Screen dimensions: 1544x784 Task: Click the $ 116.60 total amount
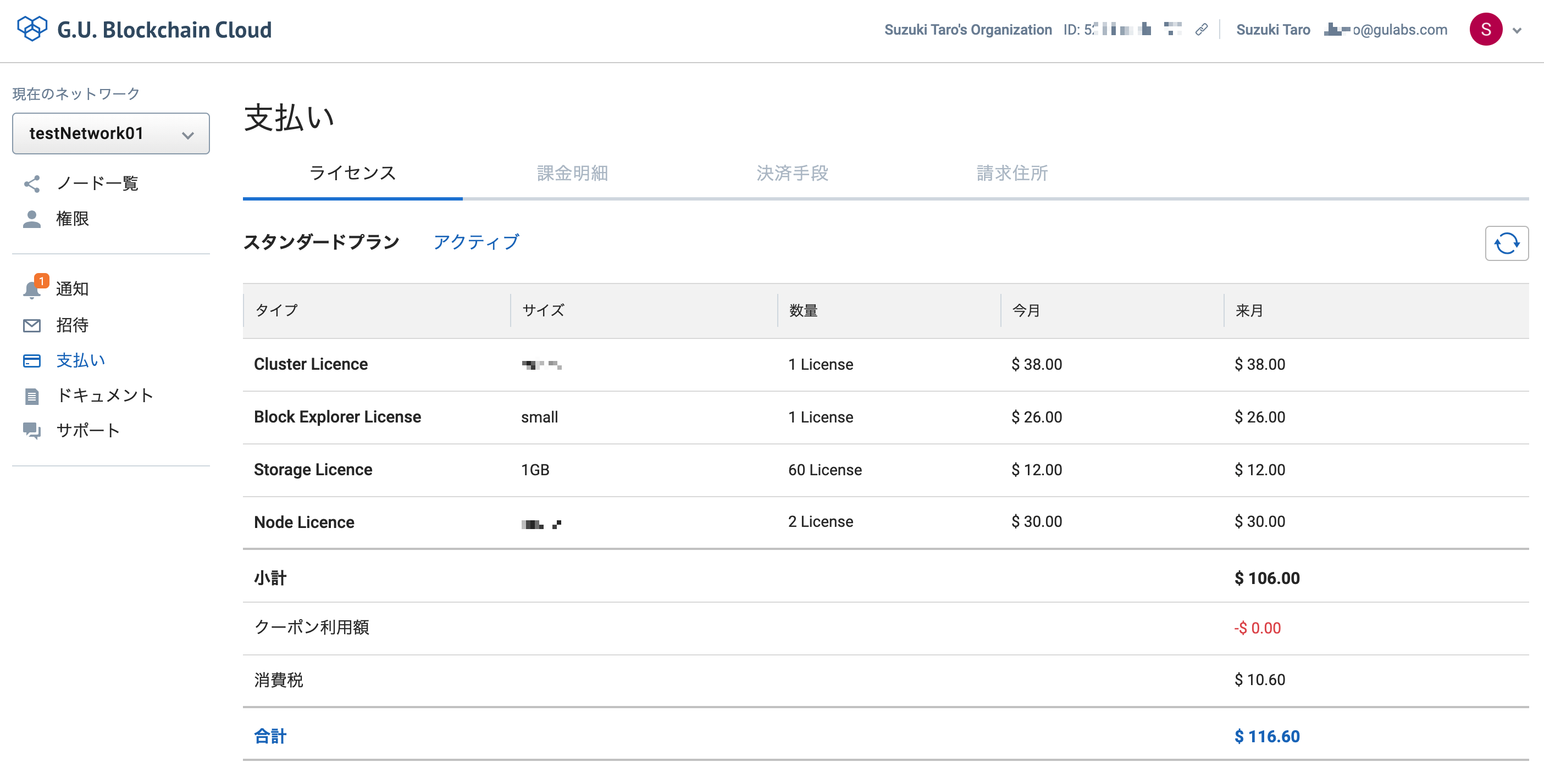coord(1267,736)
